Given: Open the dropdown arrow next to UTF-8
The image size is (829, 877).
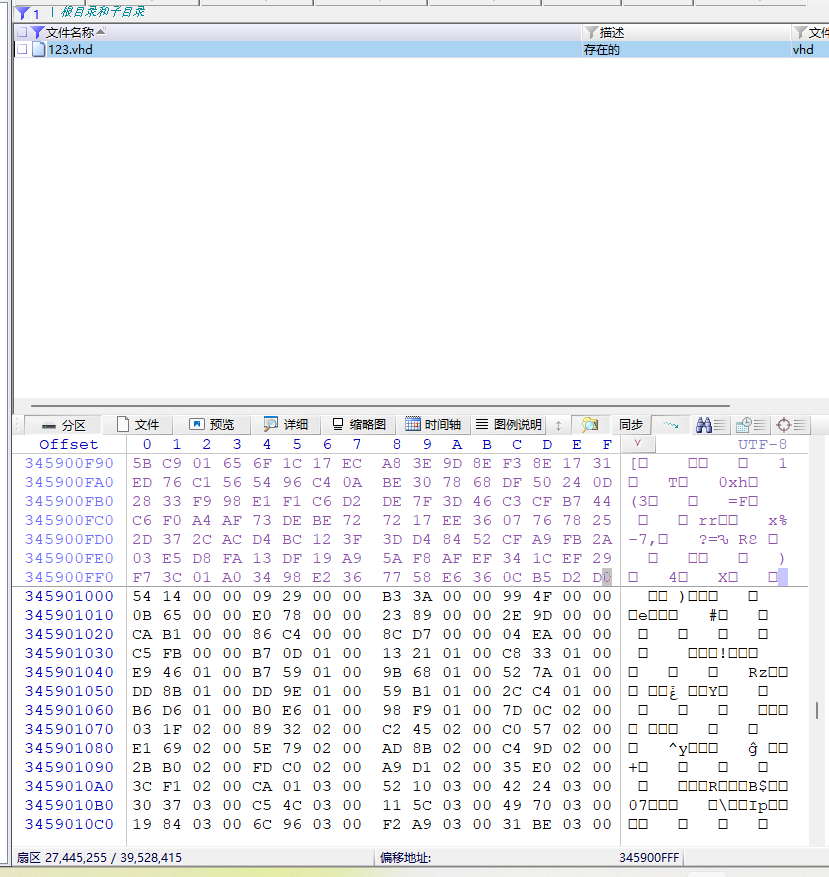Looking at the screenshot, I should point(638,444).
